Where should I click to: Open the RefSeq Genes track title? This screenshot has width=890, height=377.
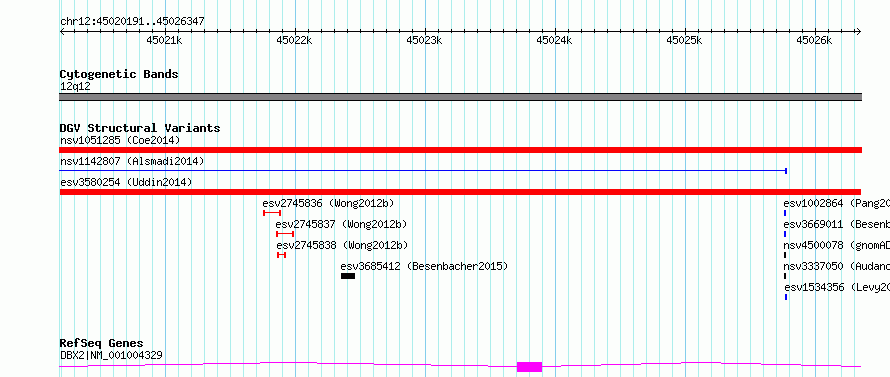101,344
